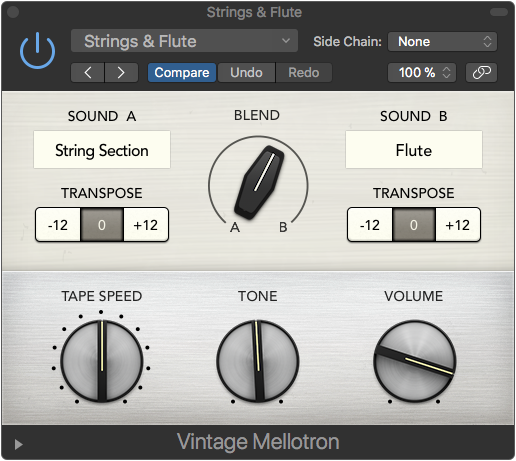
Task: Go to next preset with right arrow
Action: [x=121, y=72]
